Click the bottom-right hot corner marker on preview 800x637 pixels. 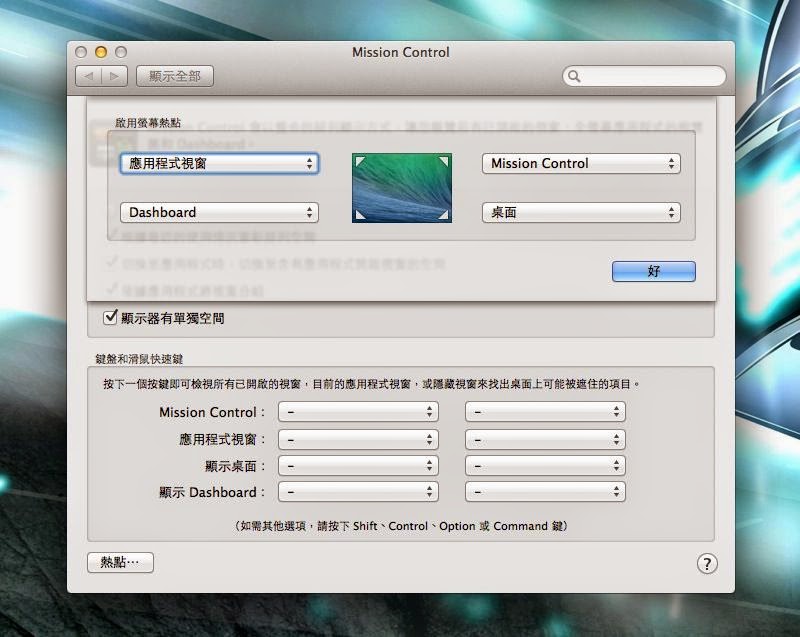(x=444, y=214)
